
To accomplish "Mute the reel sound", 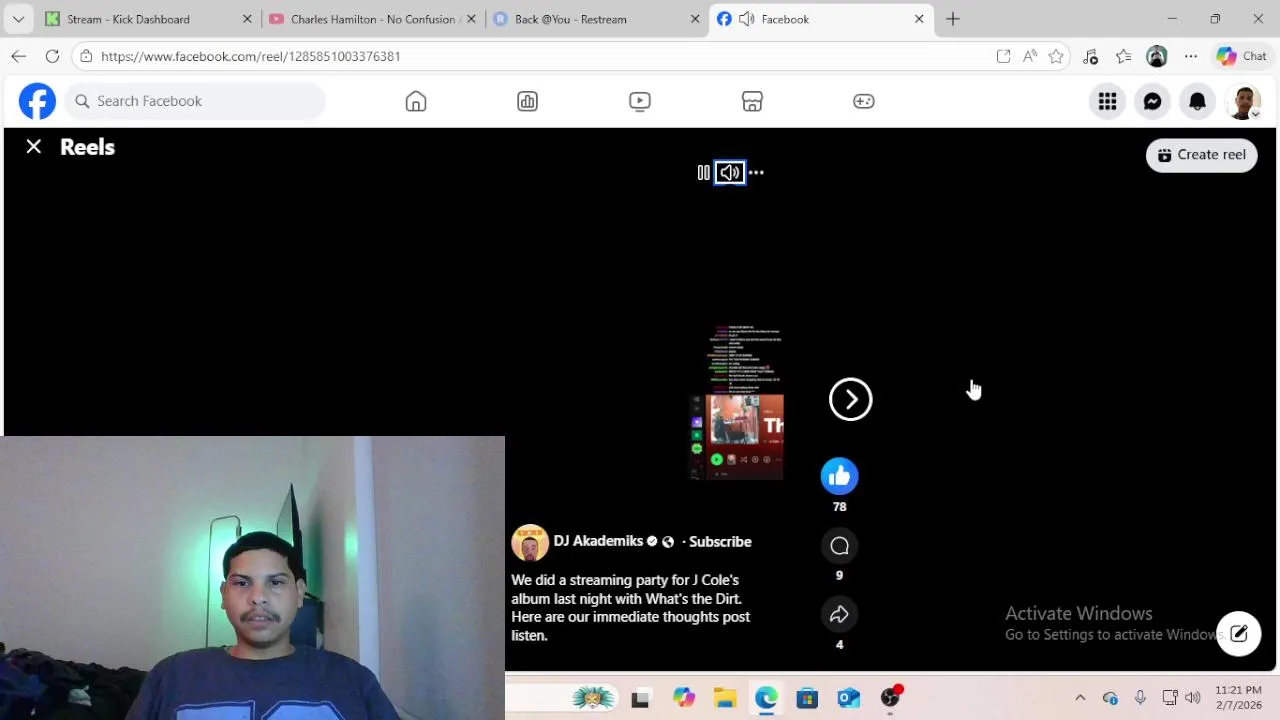I will 730,173.
